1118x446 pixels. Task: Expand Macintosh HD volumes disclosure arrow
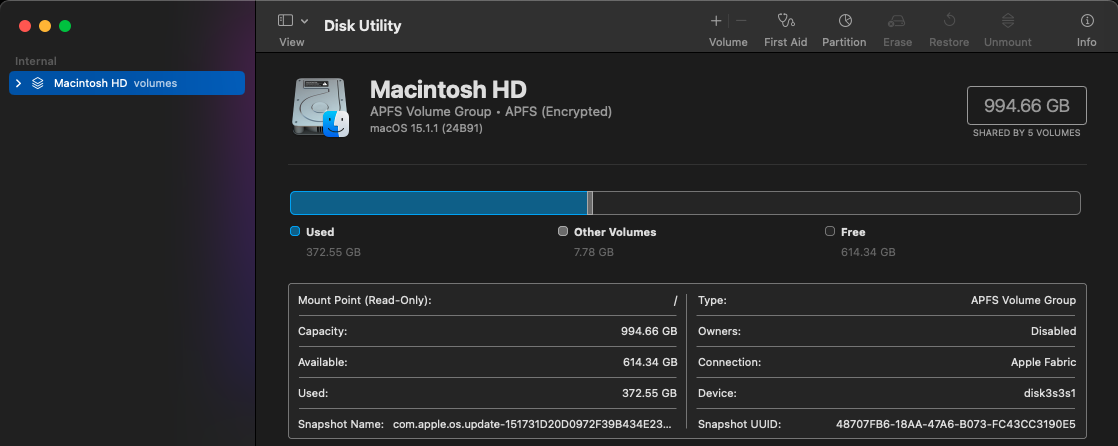click(x=19, y=83)
